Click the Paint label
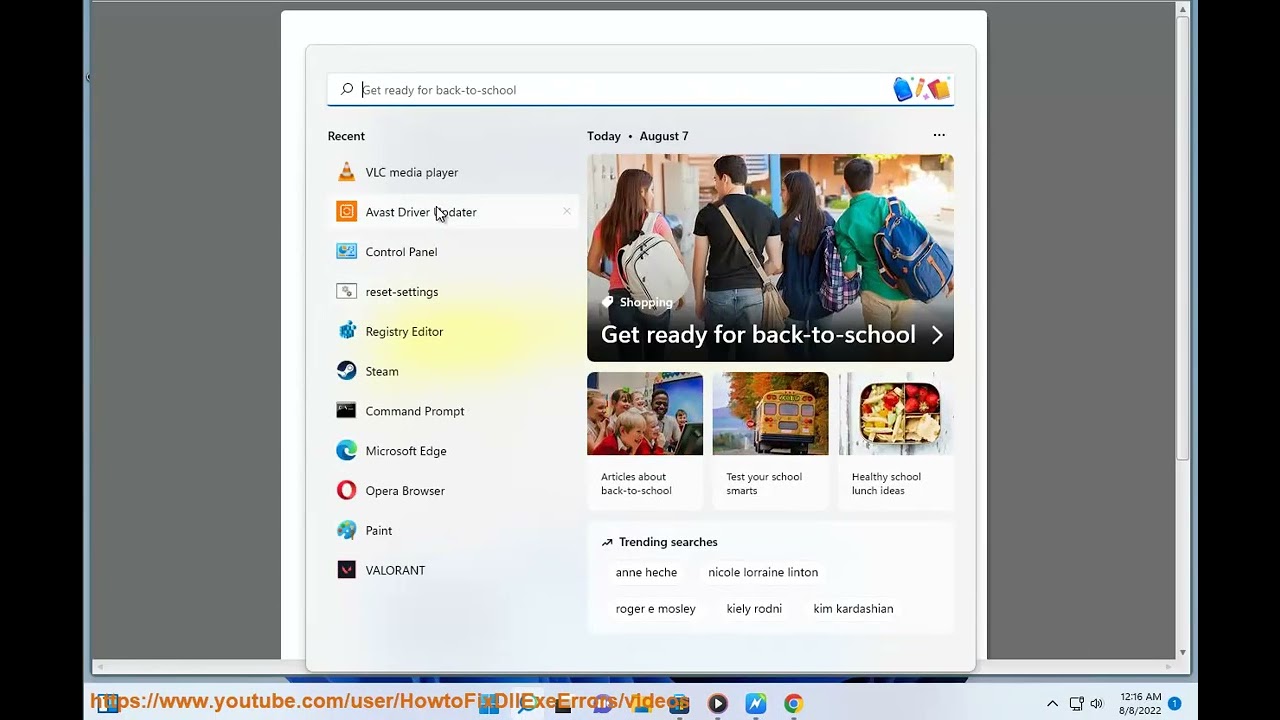 tap(379, 530)
